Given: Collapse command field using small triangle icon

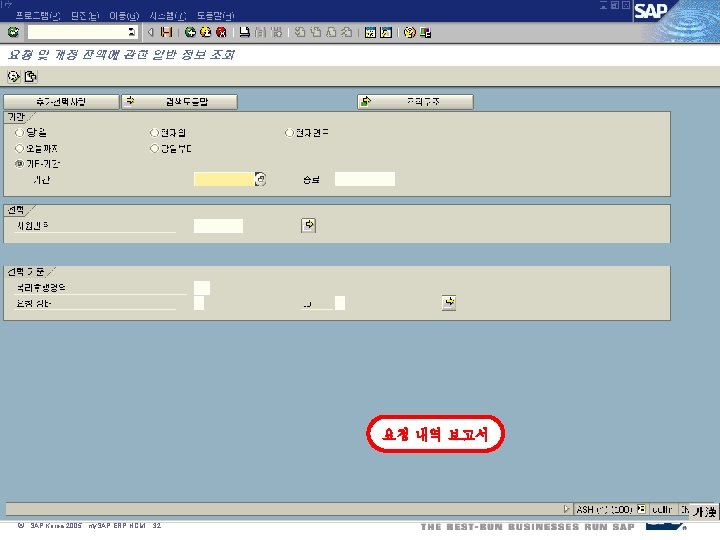Looking at the screenshot, I should pos(151,32).
